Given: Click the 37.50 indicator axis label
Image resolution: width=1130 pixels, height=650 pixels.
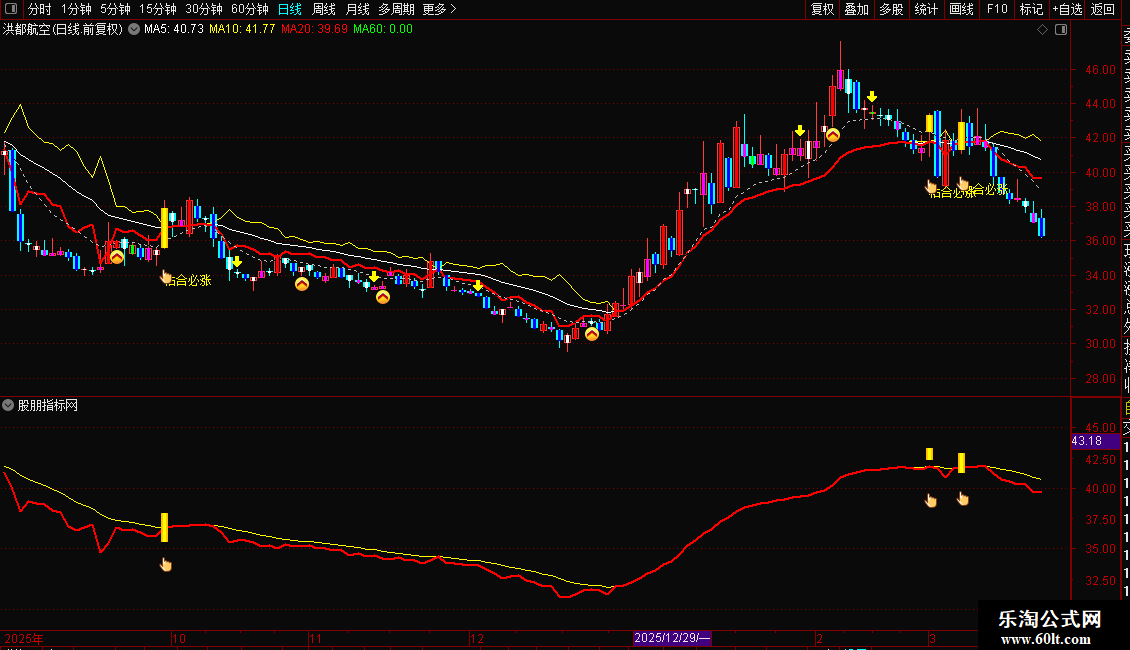Looking at the screenshot, I should pyautogui.click(x=1100, y=519).
